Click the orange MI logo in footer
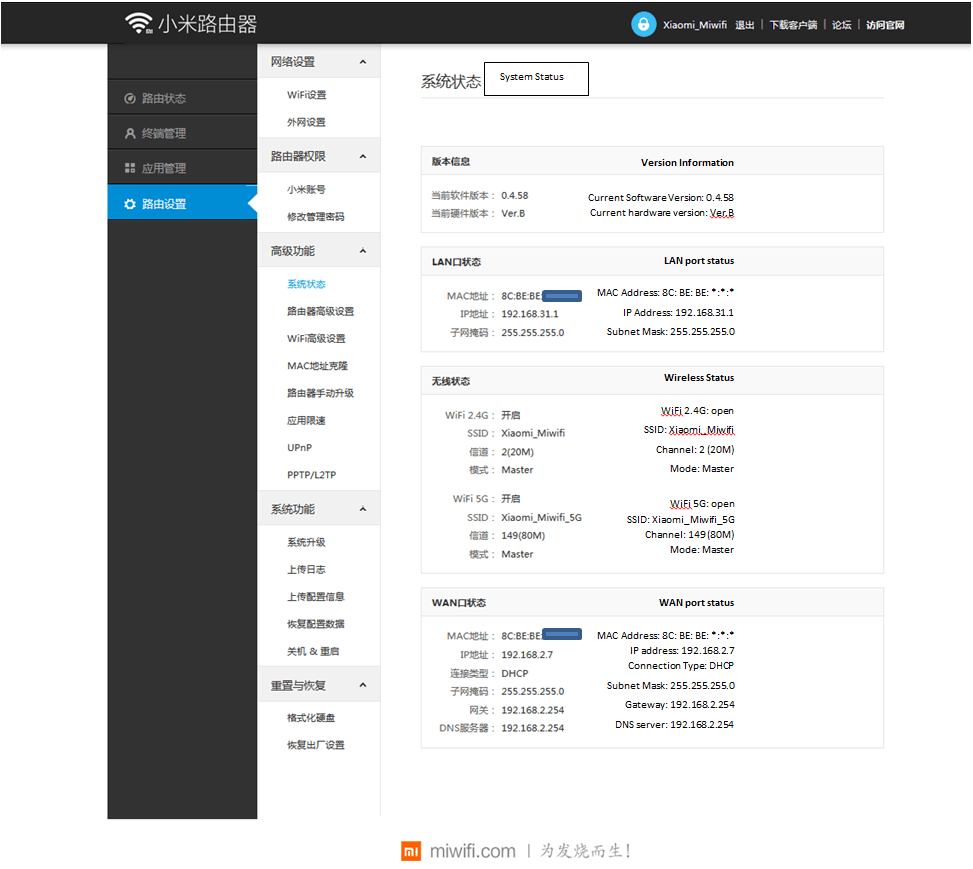The image size is (973, 869). point(411,851)
